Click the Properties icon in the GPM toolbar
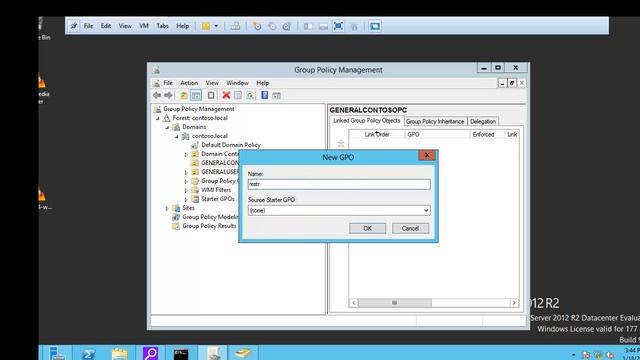Viewport: 640px width, 360px height. [238, 96]
